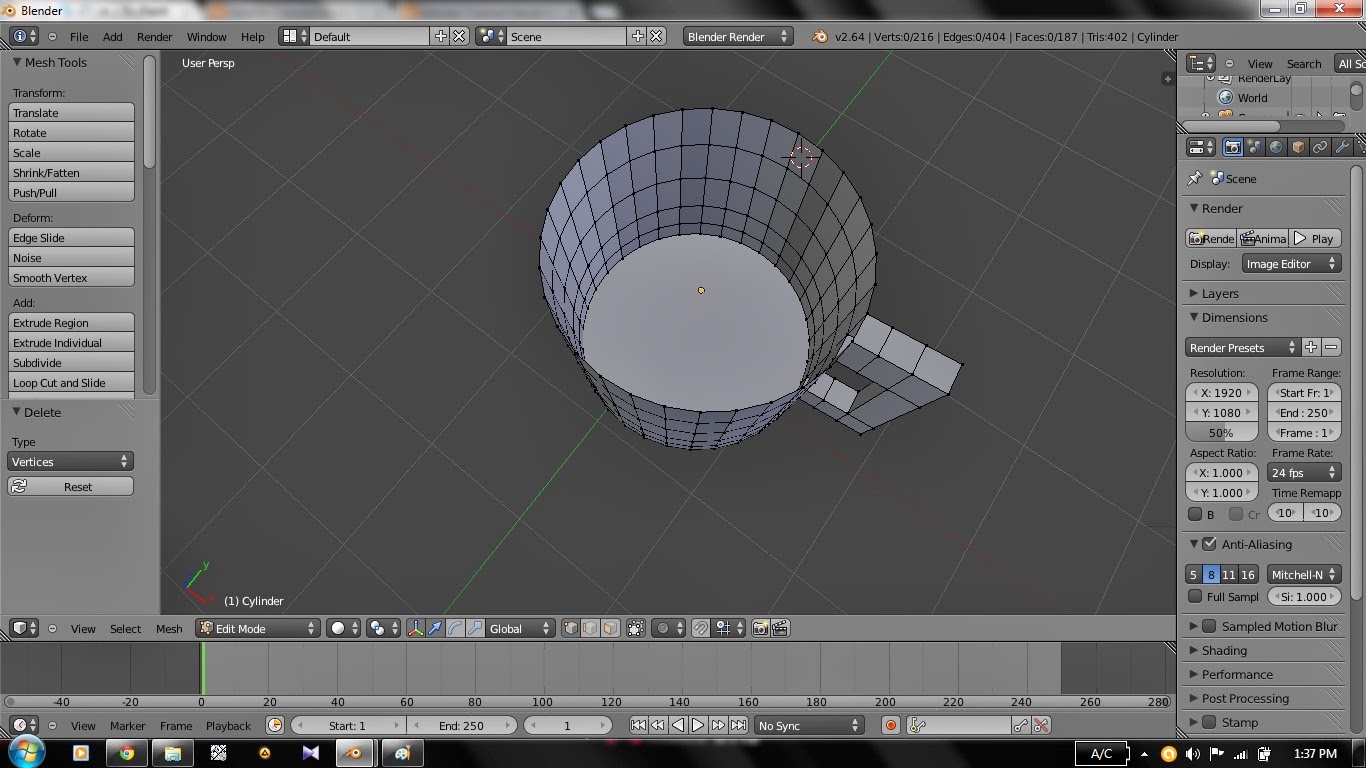Screen dimensions: 1366x768
Task: Click the Extrude Region button
Action: click(x=71, y=323)
